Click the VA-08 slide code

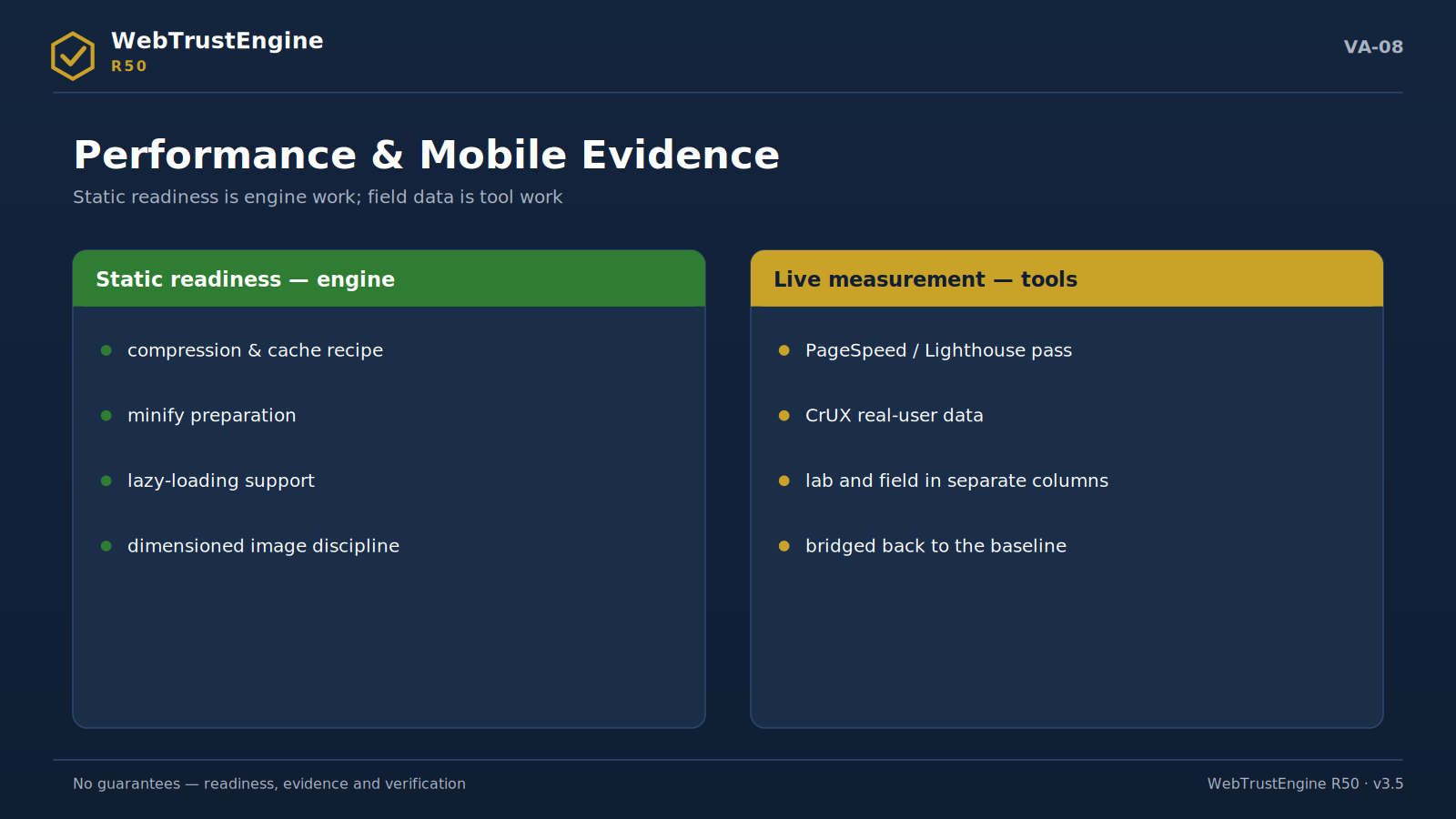(x=1373, y=46)
